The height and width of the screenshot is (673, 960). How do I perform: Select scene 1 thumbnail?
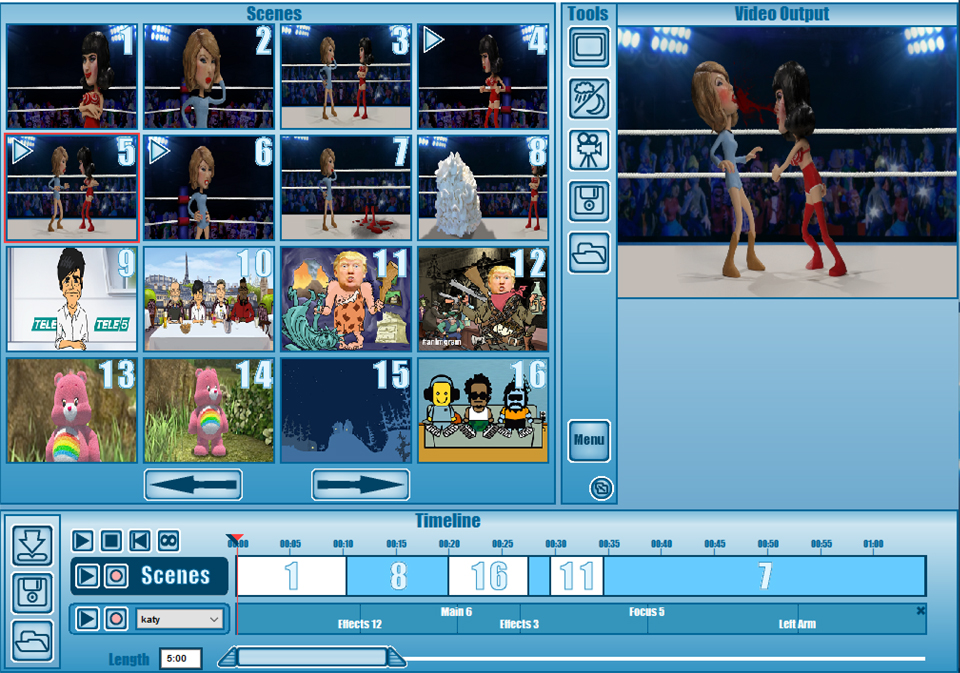(72, 77)
